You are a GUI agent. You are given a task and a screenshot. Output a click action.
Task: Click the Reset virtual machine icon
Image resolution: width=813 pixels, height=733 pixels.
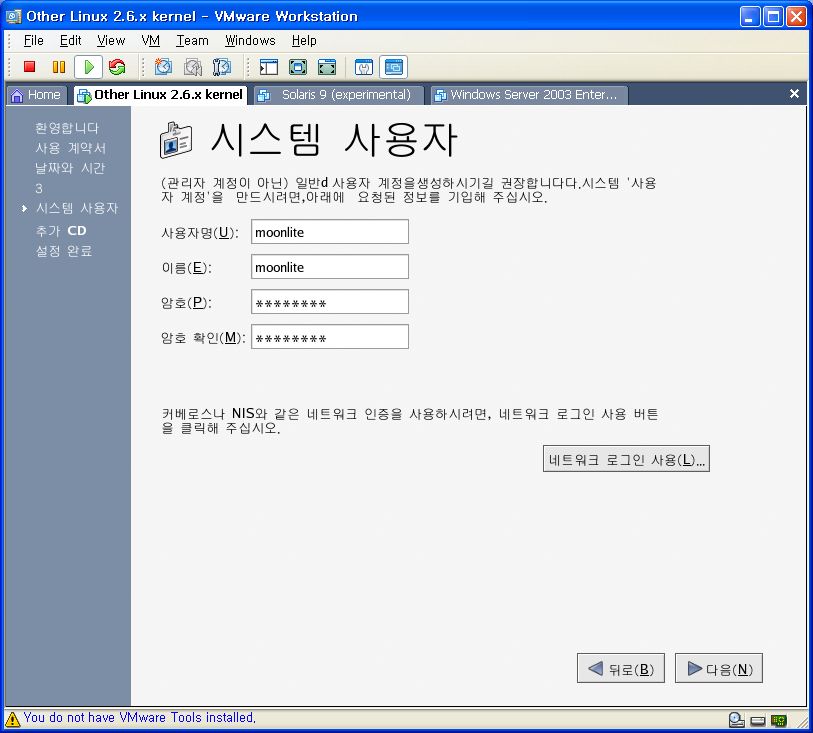point(117,67)
